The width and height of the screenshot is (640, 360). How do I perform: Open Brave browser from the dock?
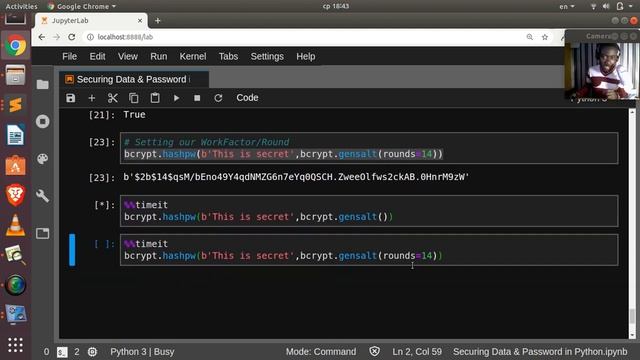(x=16, y=195)
